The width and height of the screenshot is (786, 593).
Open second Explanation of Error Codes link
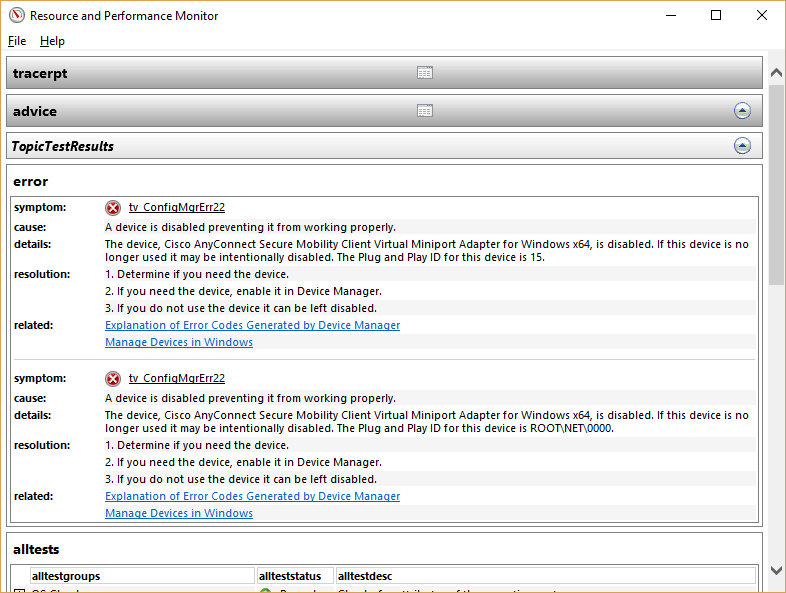252,496
